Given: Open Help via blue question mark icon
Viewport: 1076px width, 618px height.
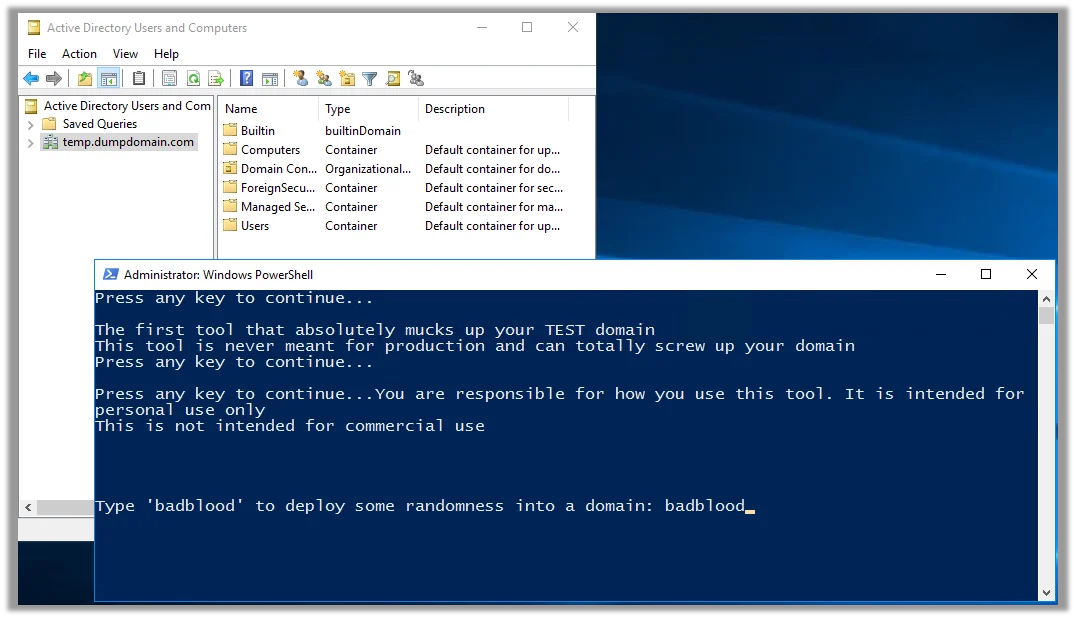Looking at the screenshot, I should coord(246,79).
